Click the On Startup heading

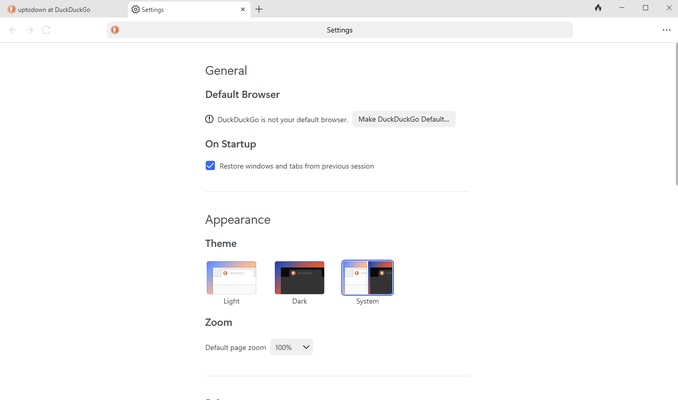[230, 144]
